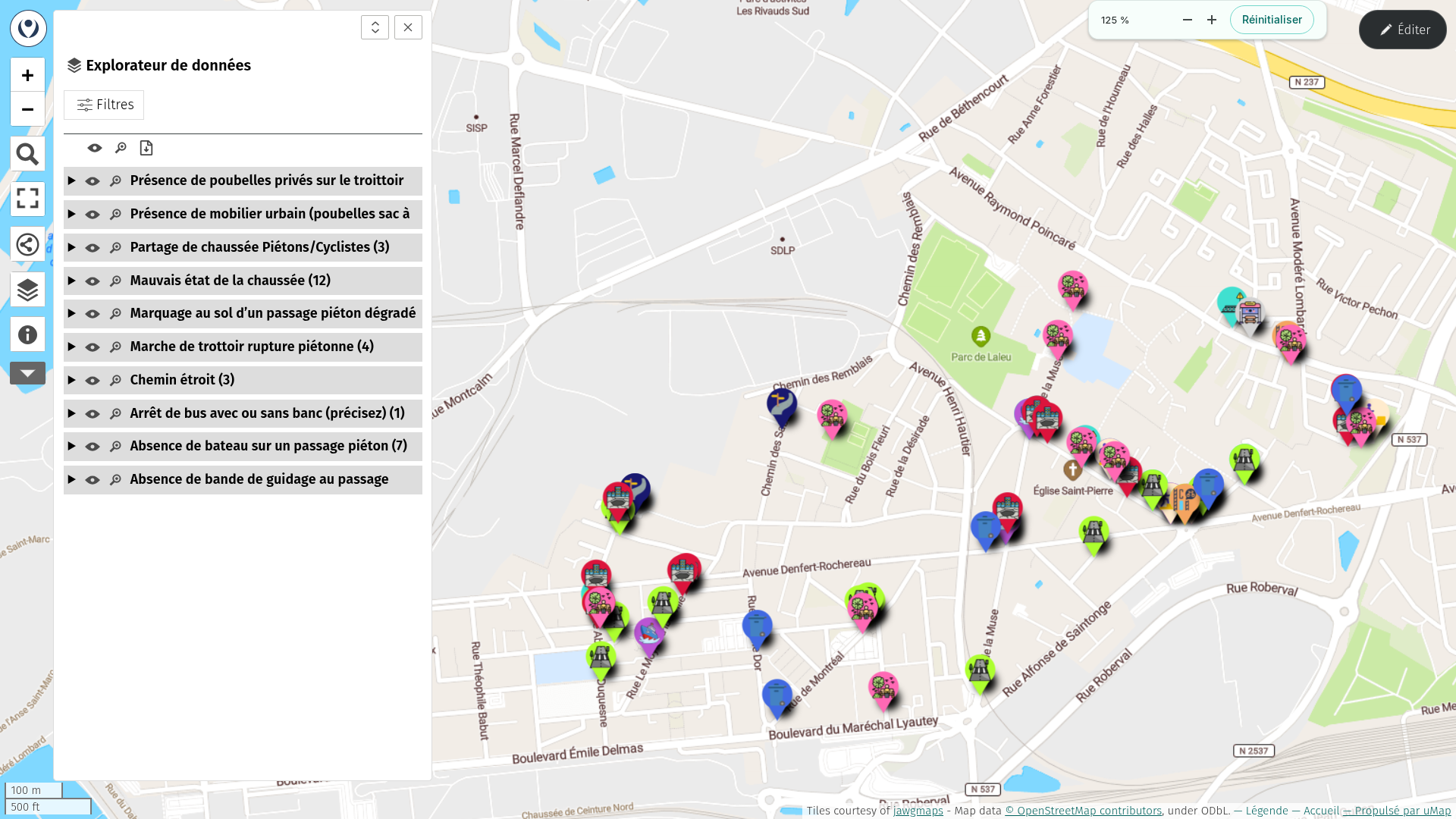The image size is (1456, 819).
Task: Click the map search magnifier icon
Action: tap(27, 155)
